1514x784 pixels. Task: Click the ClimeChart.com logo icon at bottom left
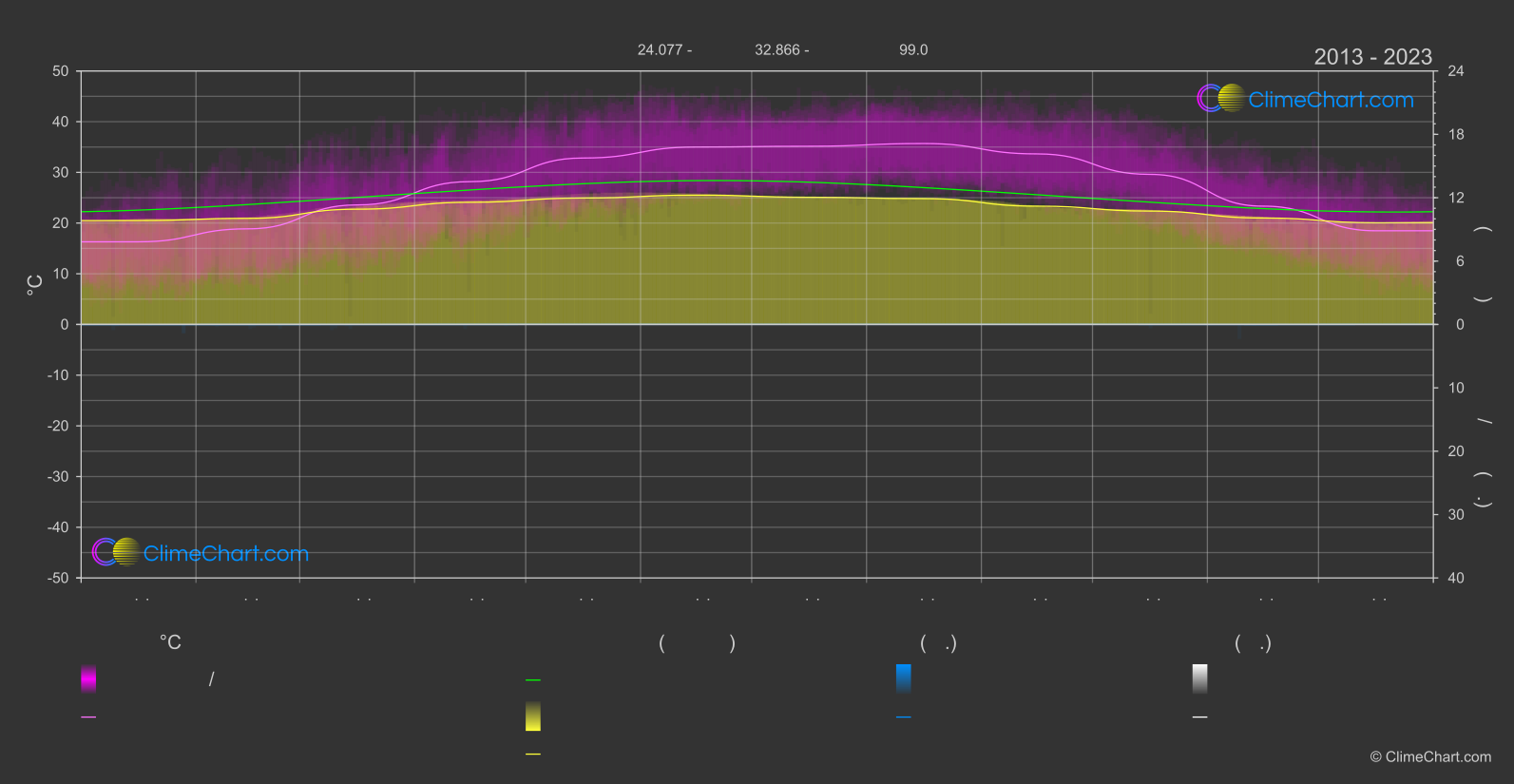(116, 552)
